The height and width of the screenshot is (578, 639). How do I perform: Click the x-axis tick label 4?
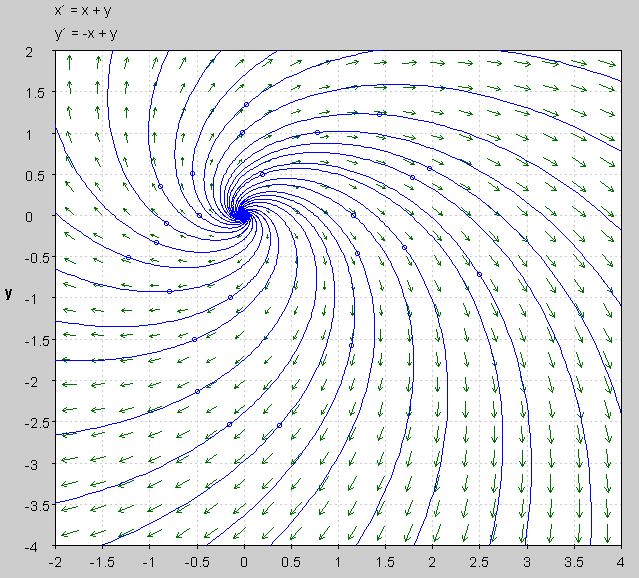tap(621, 563)
